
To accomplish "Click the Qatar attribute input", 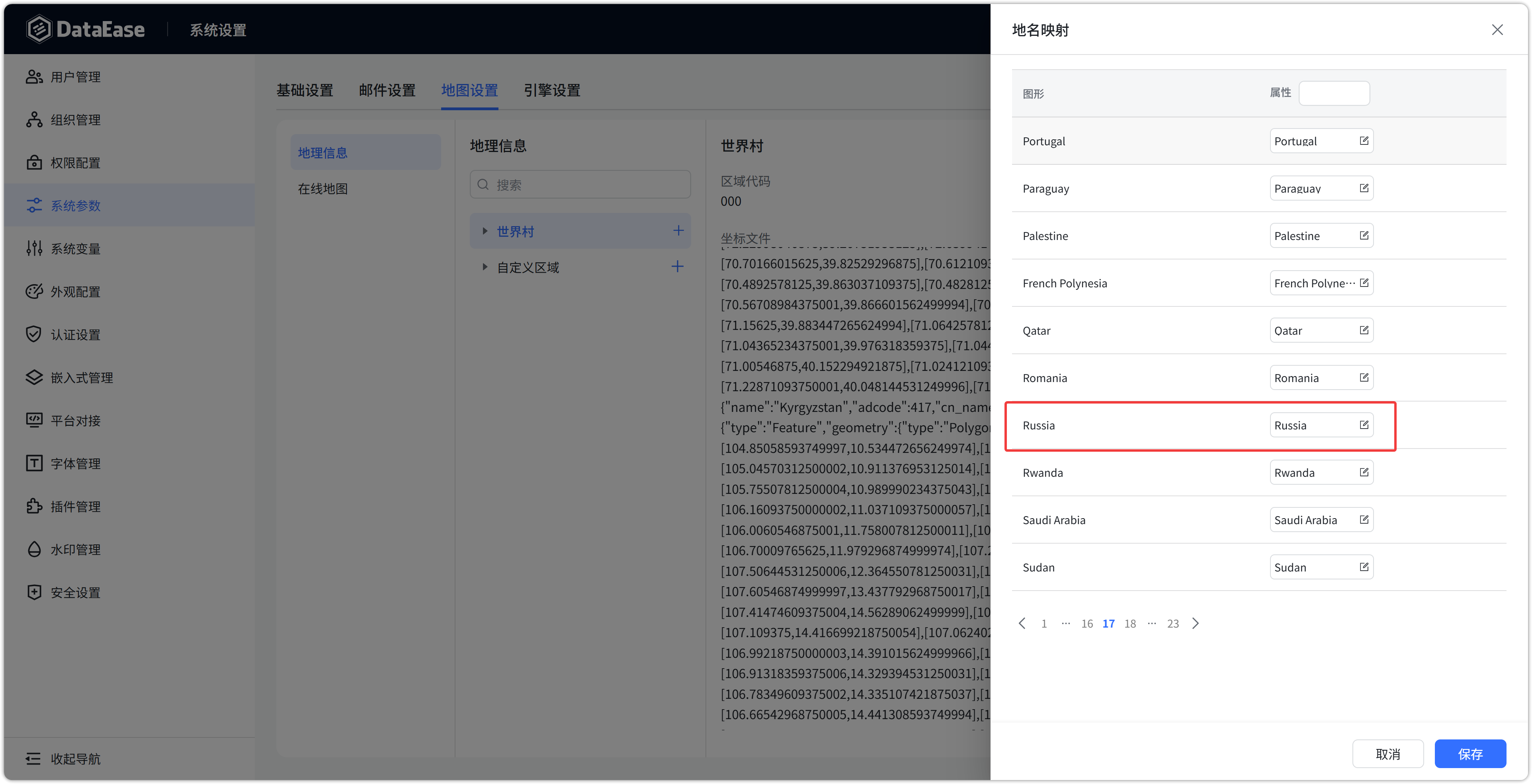I will [x=1321, y=330].
